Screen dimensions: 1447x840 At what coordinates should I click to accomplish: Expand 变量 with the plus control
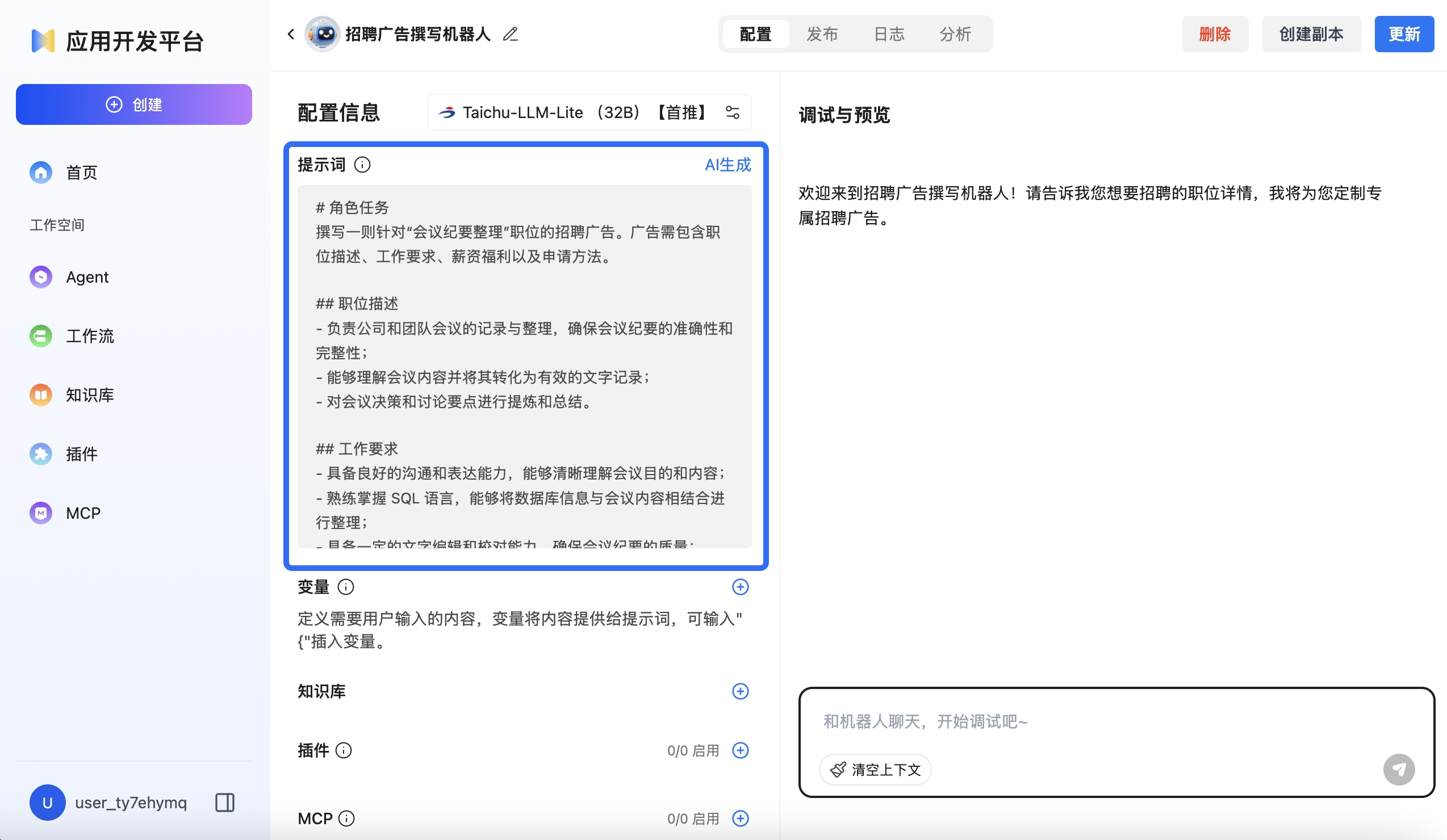[x=741, y=587]
